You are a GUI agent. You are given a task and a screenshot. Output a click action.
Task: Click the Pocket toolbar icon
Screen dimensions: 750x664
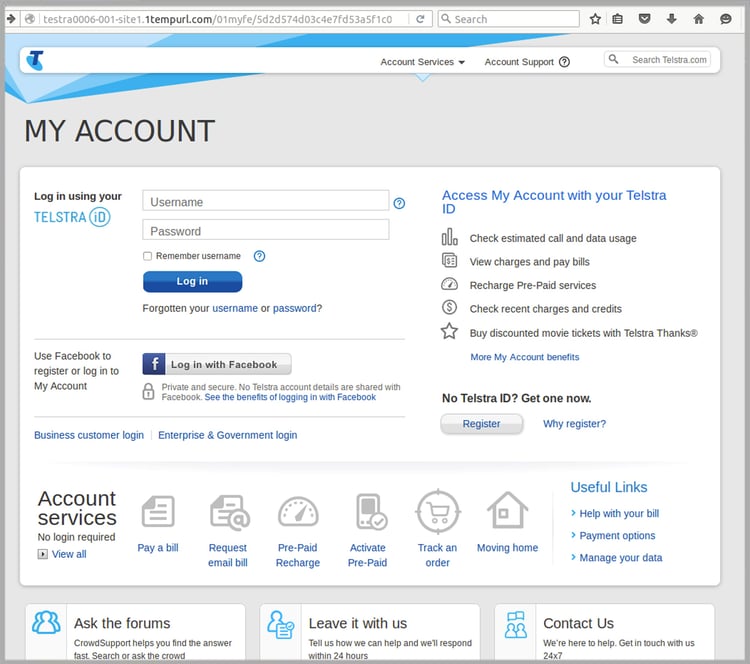pyautogui.click(x=644, y=19)
